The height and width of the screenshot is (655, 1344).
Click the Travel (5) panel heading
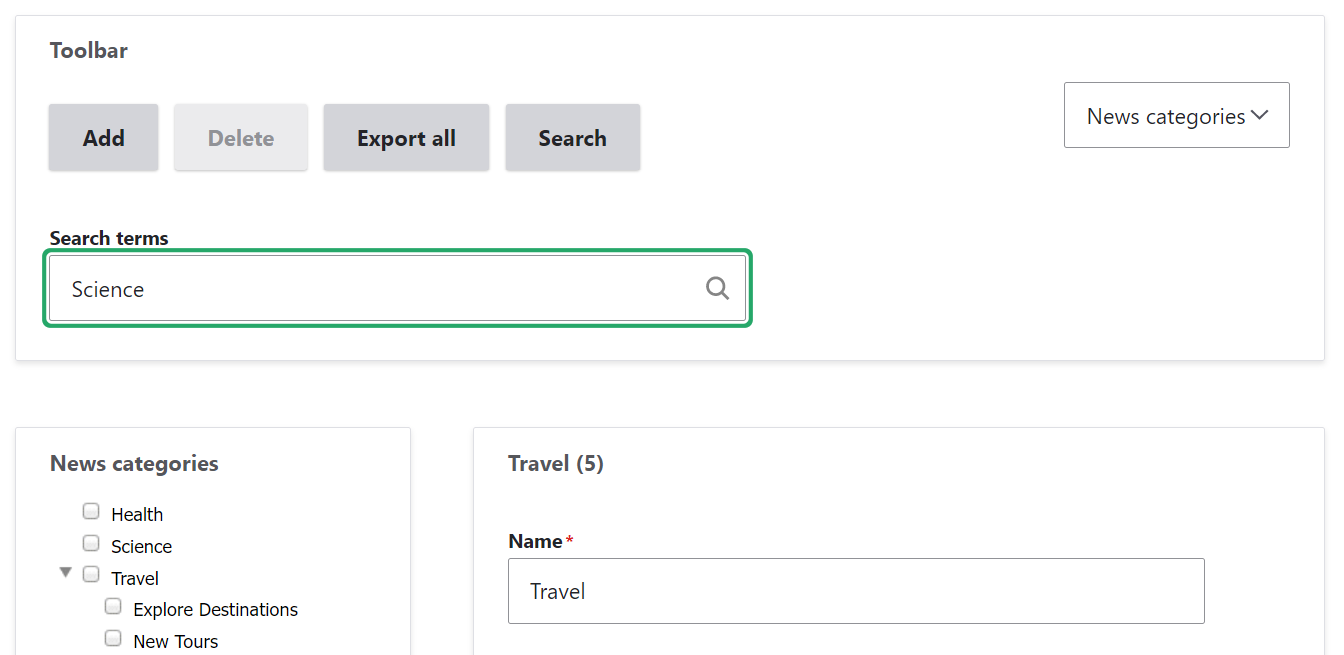coord(556,463)
